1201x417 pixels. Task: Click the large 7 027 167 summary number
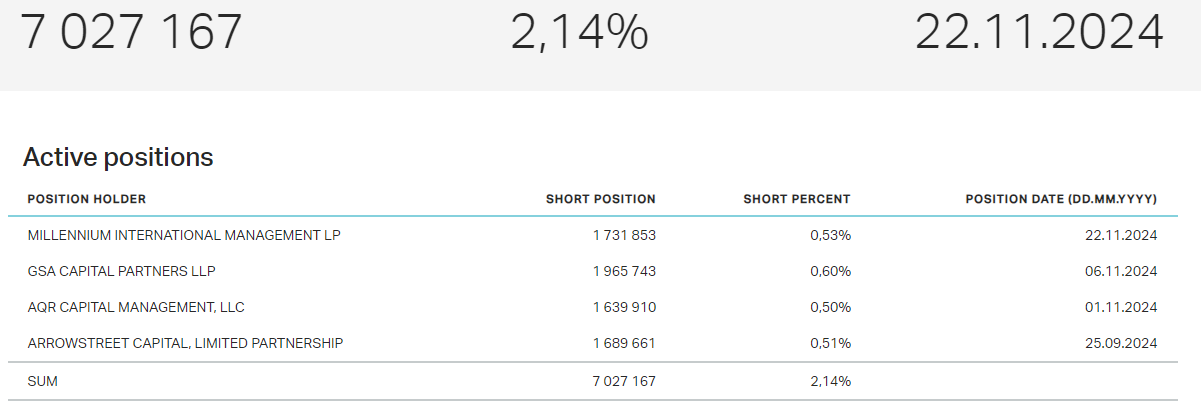[x=132, y=32]
